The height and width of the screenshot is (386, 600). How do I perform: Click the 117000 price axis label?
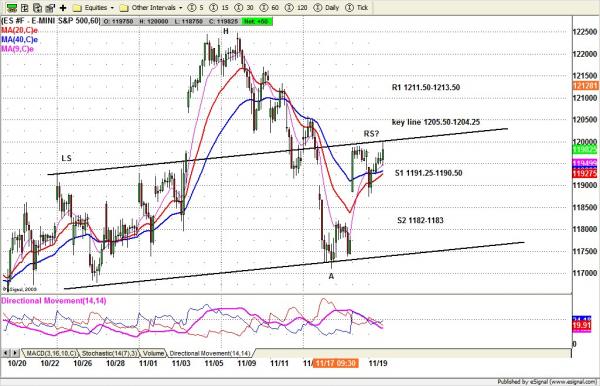tap(585, 273)
